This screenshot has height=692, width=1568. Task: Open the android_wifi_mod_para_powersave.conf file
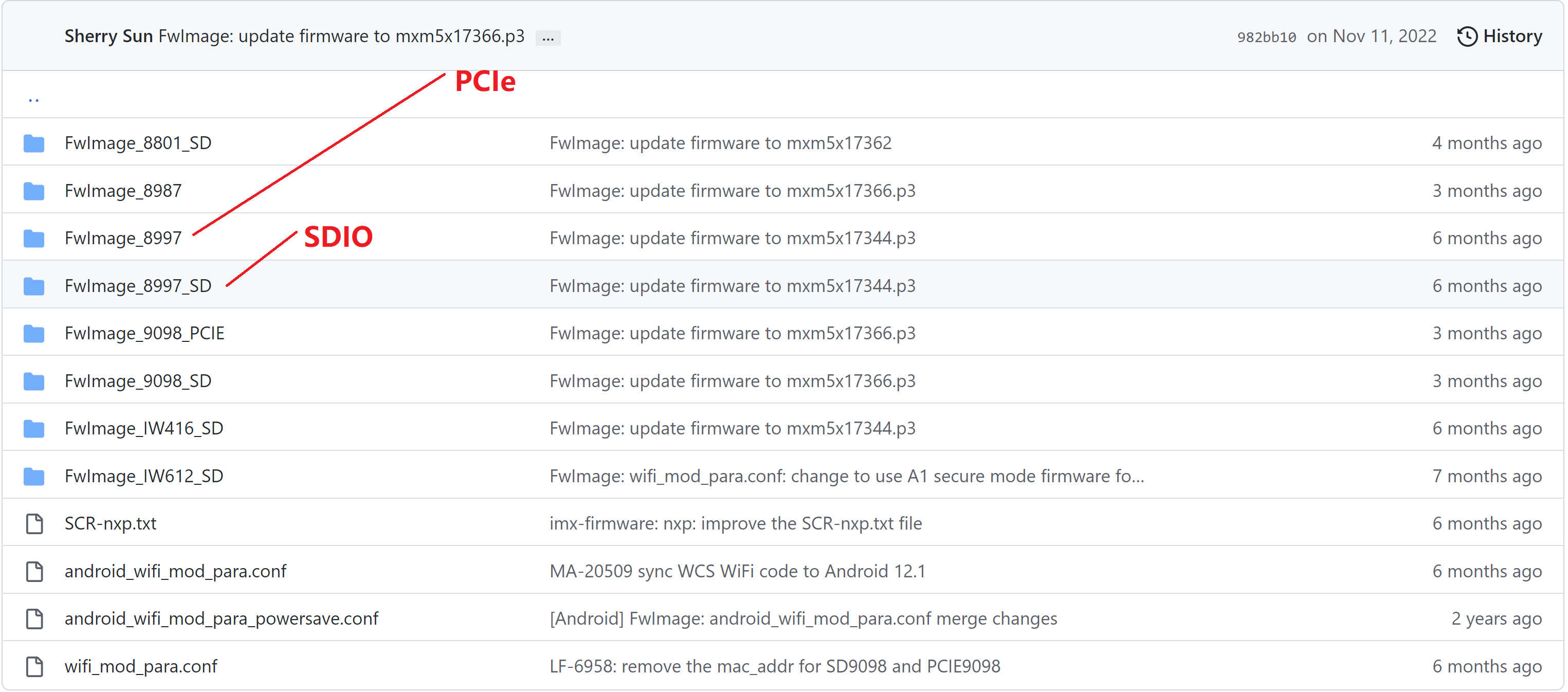(221, 619)
